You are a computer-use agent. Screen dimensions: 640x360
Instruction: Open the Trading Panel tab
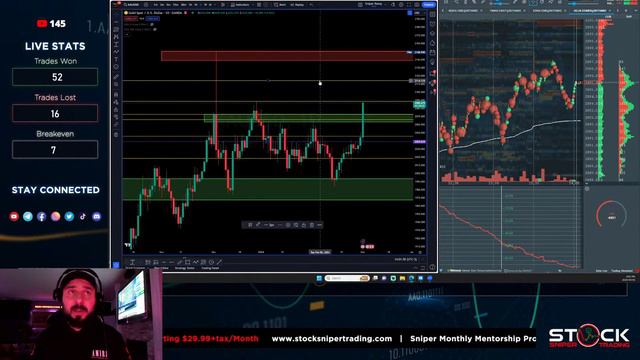(210, 268)
